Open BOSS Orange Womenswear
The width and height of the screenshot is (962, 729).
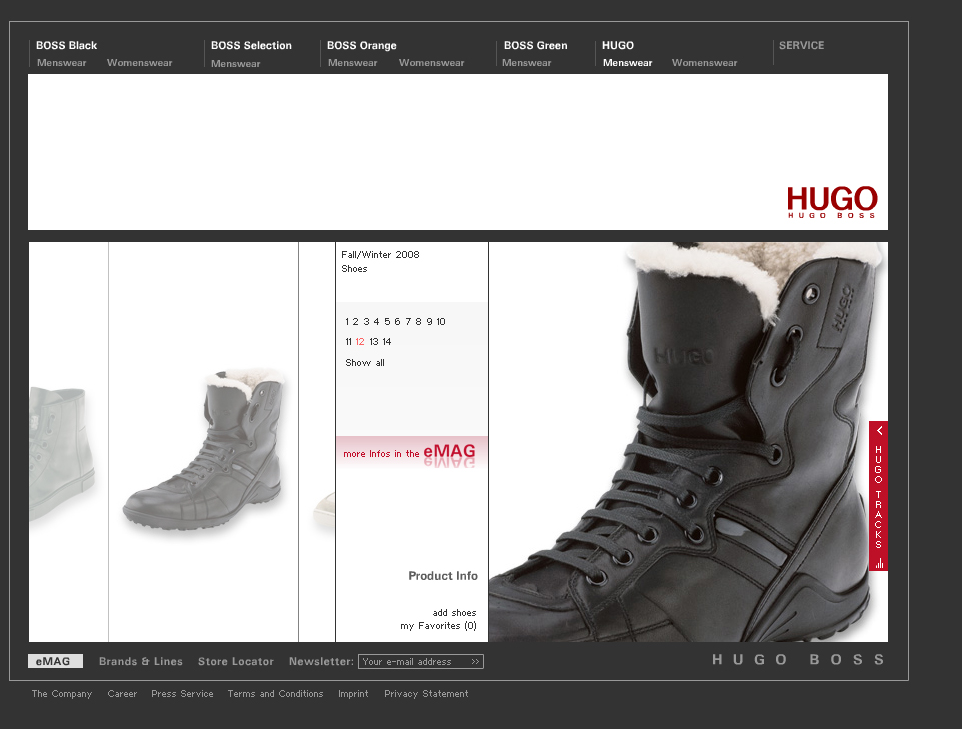pyautogui.click(x=431, y=63)
